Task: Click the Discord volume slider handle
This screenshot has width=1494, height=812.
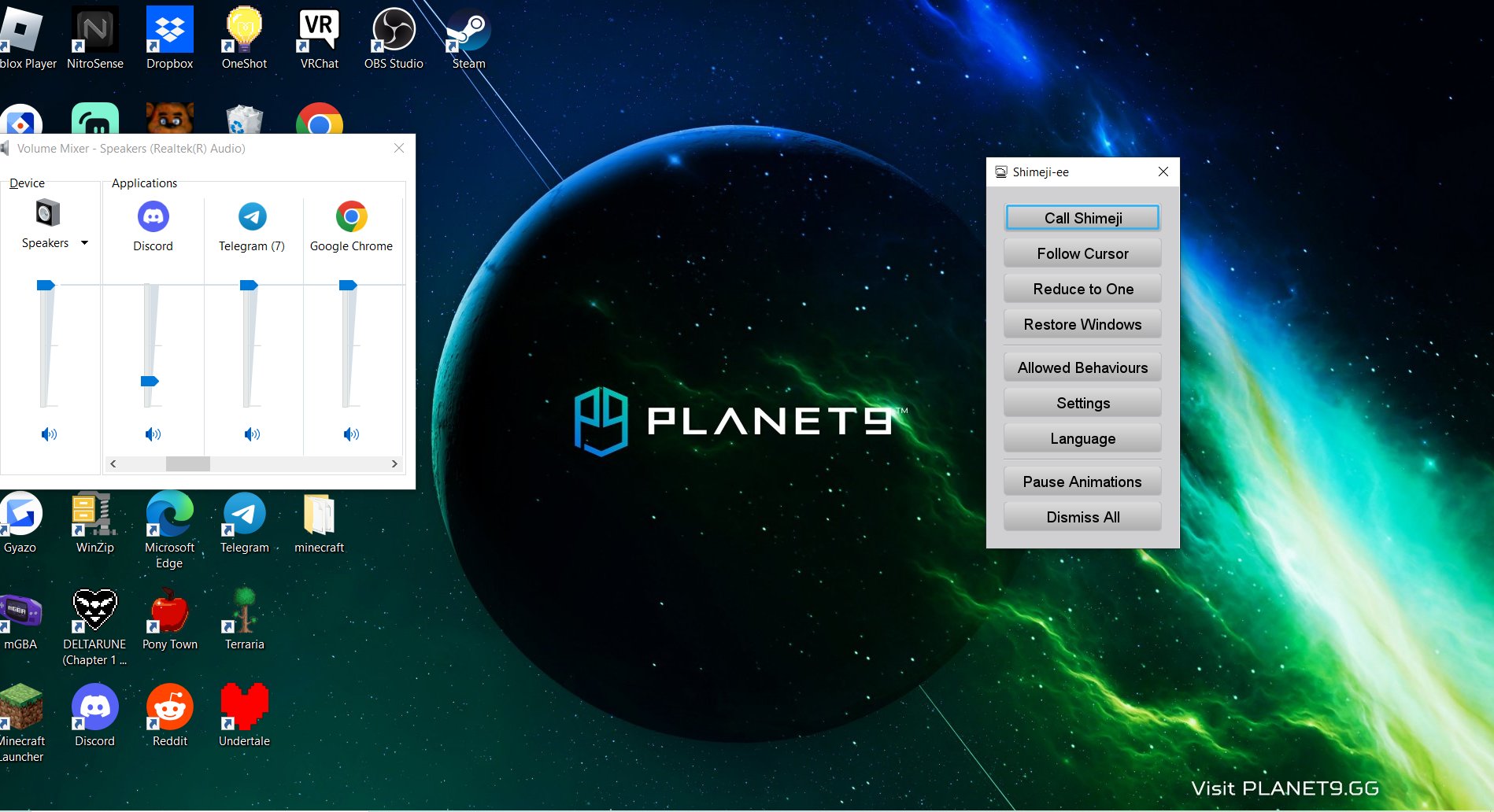Action: coord(150,382)
